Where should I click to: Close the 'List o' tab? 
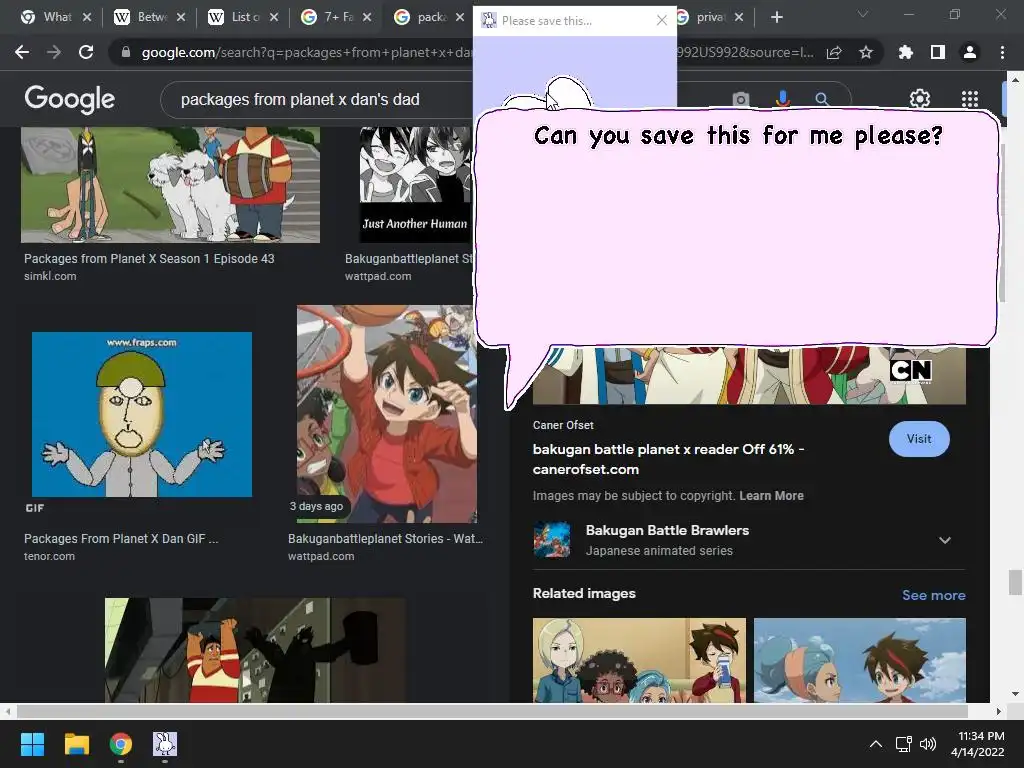coord(274,17)
